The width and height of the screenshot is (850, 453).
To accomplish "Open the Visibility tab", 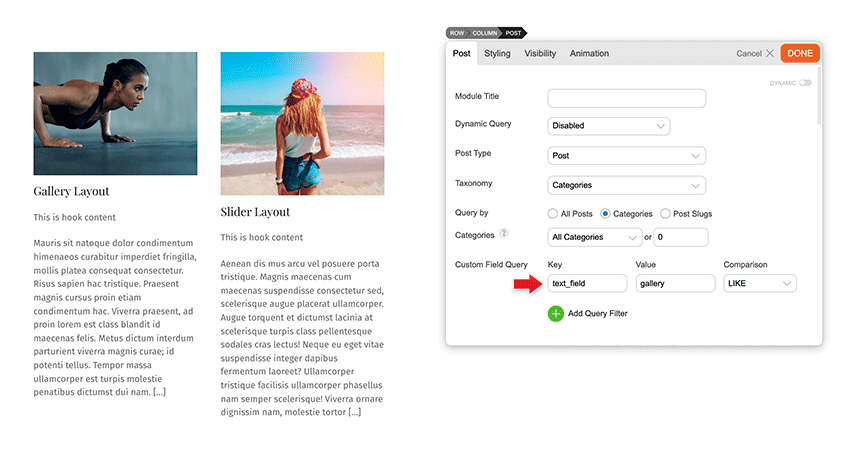I will [540, 54].
